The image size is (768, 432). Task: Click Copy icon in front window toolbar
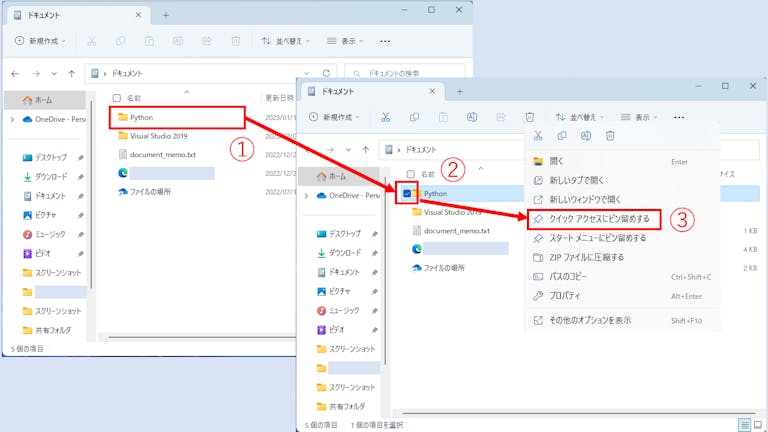point(414,117)
